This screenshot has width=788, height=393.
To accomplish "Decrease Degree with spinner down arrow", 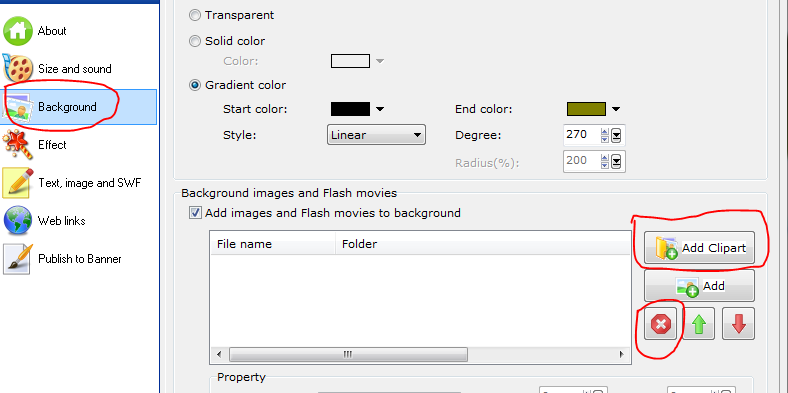I will coord(605,139).
